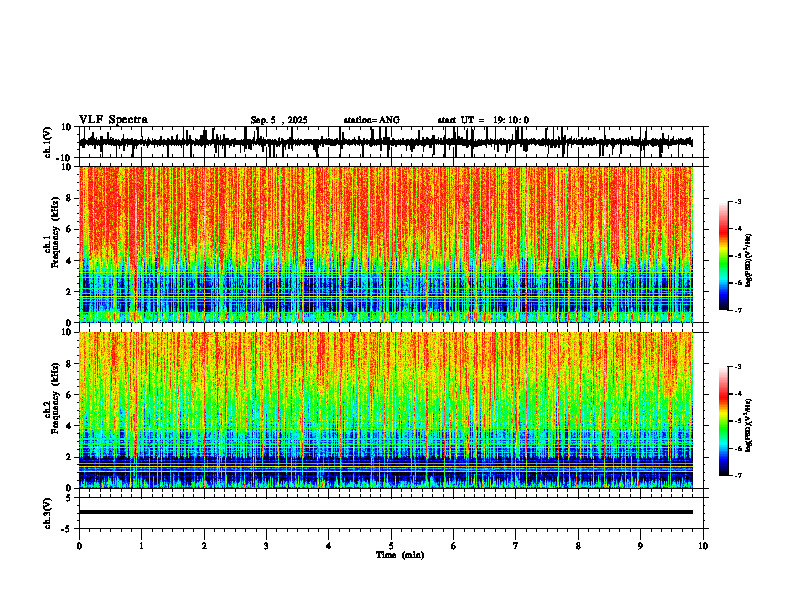
Task: Click the 'Time (min)' axis label
Action: pos(400,555)
